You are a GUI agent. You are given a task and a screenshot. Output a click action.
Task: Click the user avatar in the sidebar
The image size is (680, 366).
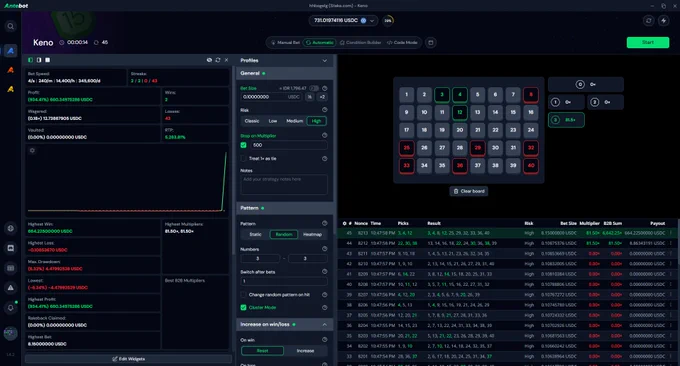click(10, 333)
